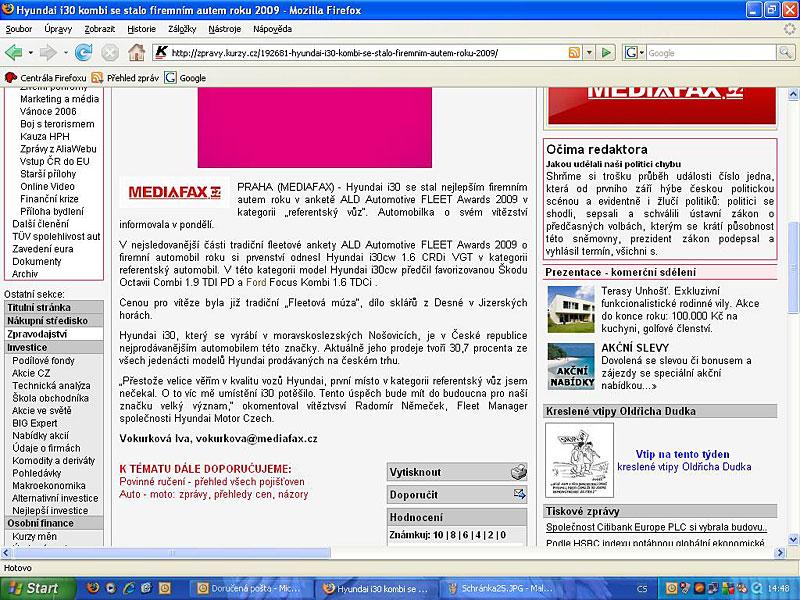Switch to the Schránka25.JPG taskbar window
800x600 pixels.
(x=502, y=588)
